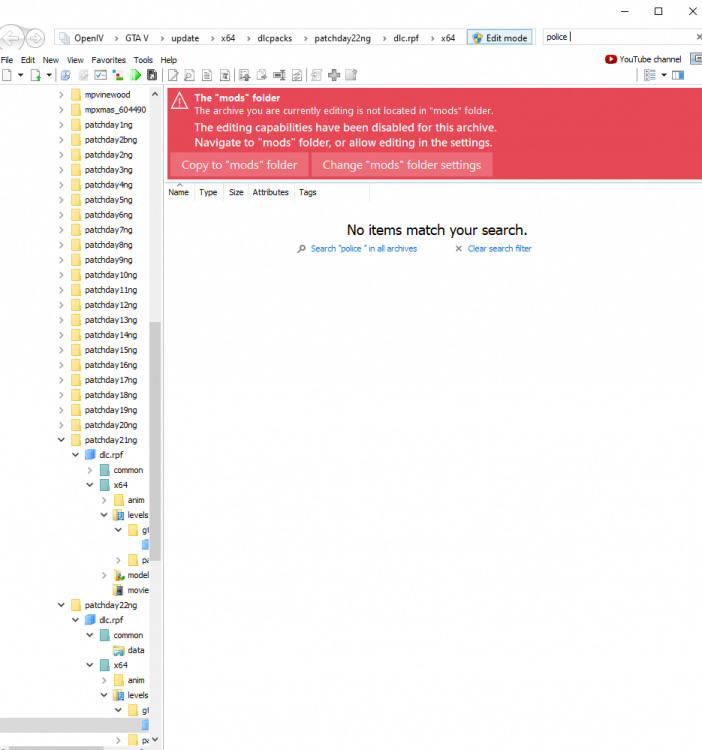Screen dimensions: 702x750
Task: Open the import document dropdown arrow
Action: pos(49,75)
